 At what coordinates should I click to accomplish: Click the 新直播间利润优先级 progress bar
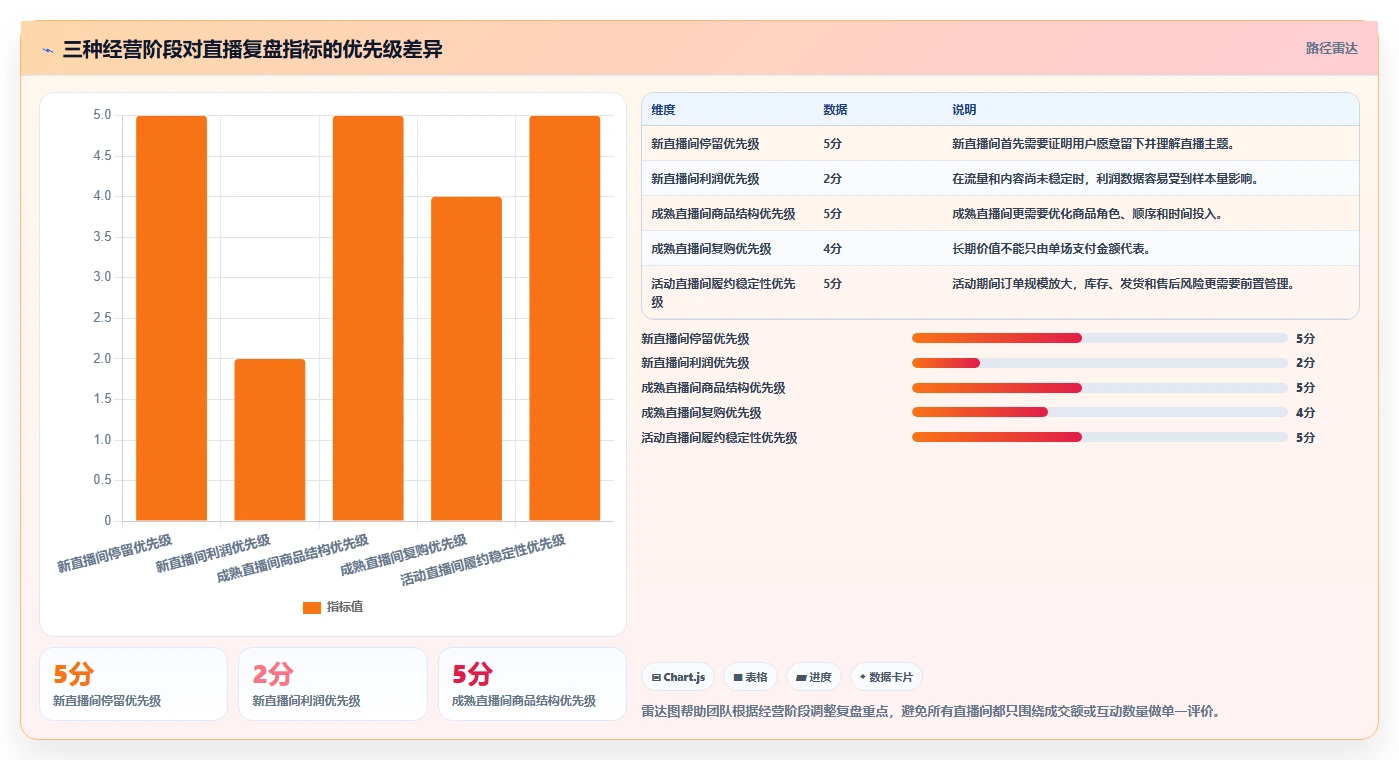[1100, 363]
